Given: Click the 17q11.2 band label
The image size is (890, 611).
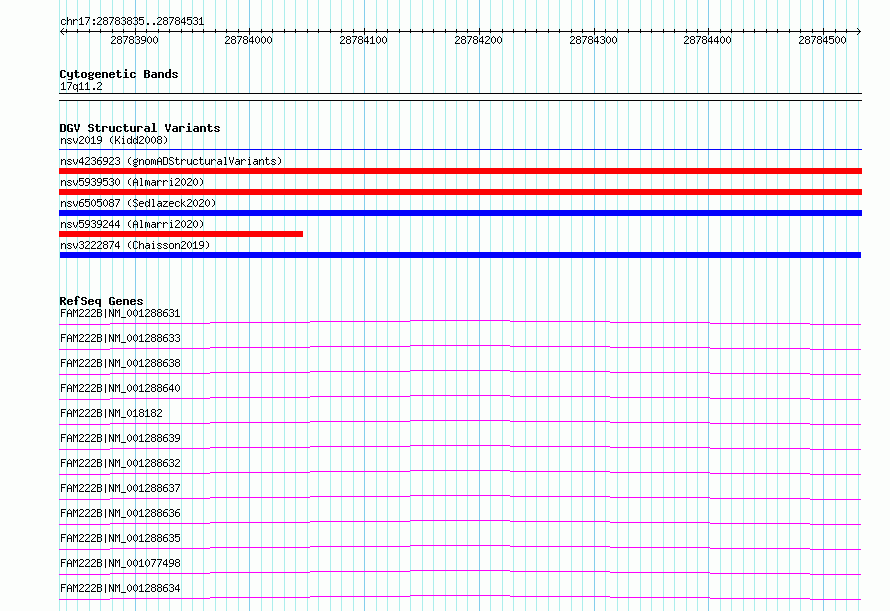Looking at the screenshot, I should 81,86.
